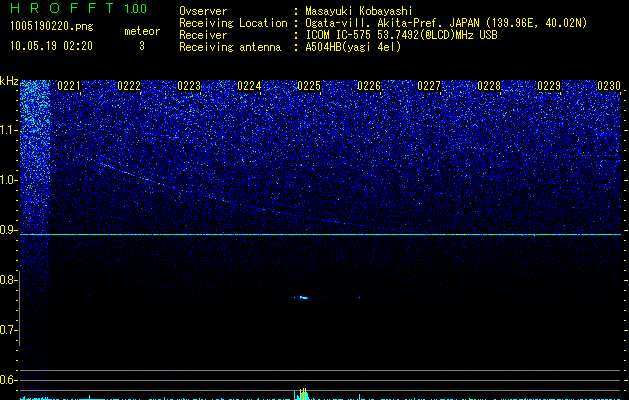Select the Ogata-vill. Akita-Pref. JAPAN location text

pos(446,23)
